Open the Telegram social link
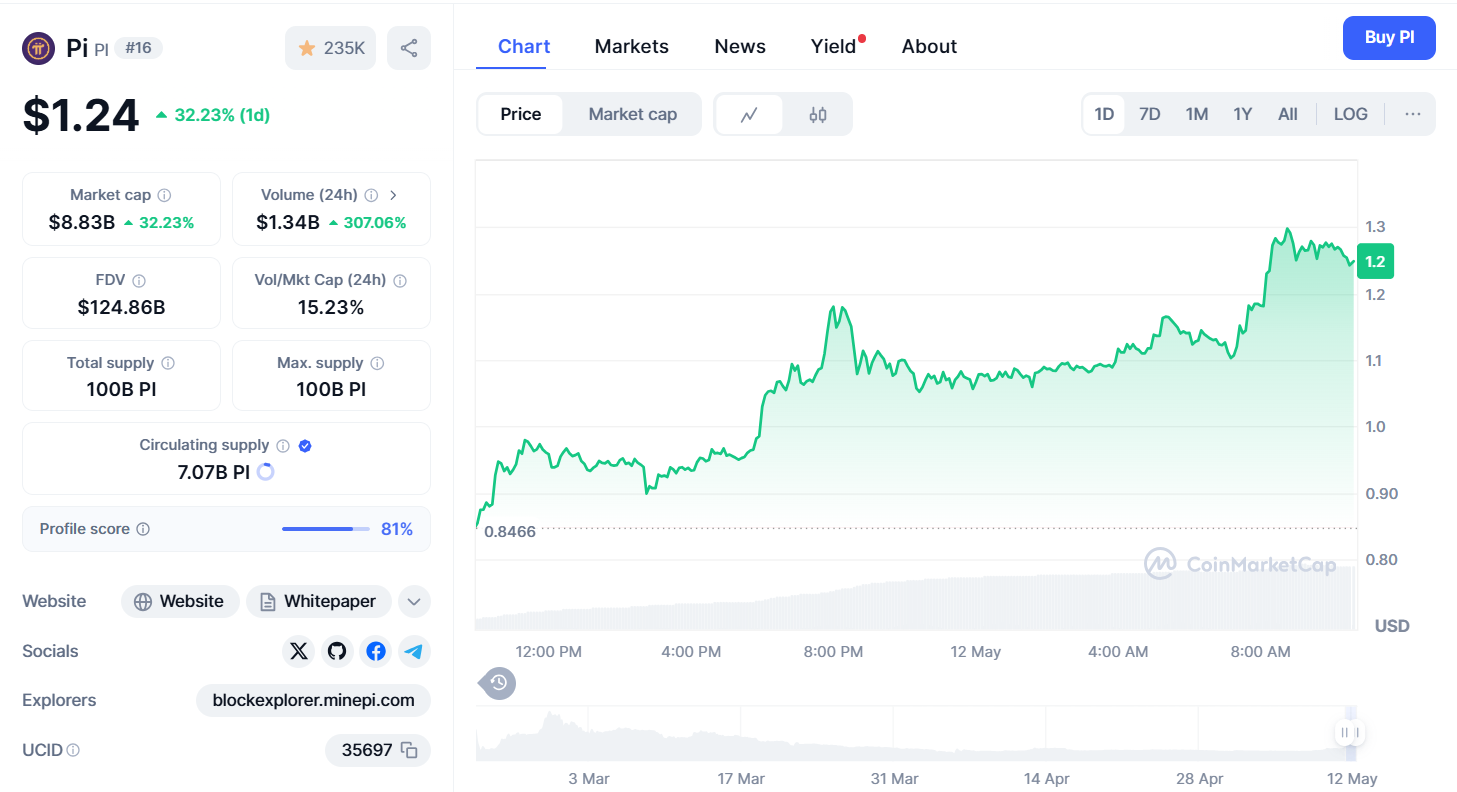The width and height of the screenshot is (1457, 792). click(x=414, y=652)
